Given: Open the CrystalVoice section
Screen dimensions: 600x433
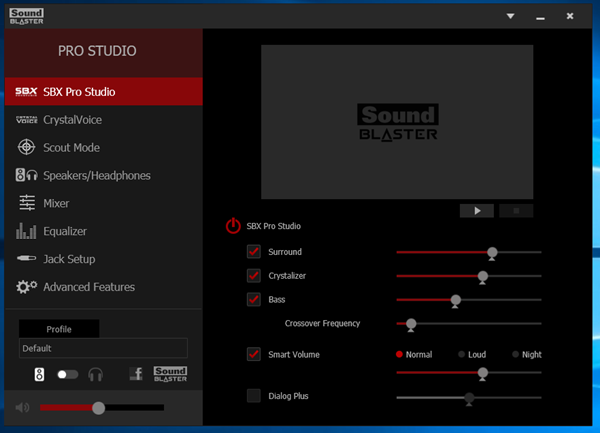Looking at the screenshot, I should [103, 120].
